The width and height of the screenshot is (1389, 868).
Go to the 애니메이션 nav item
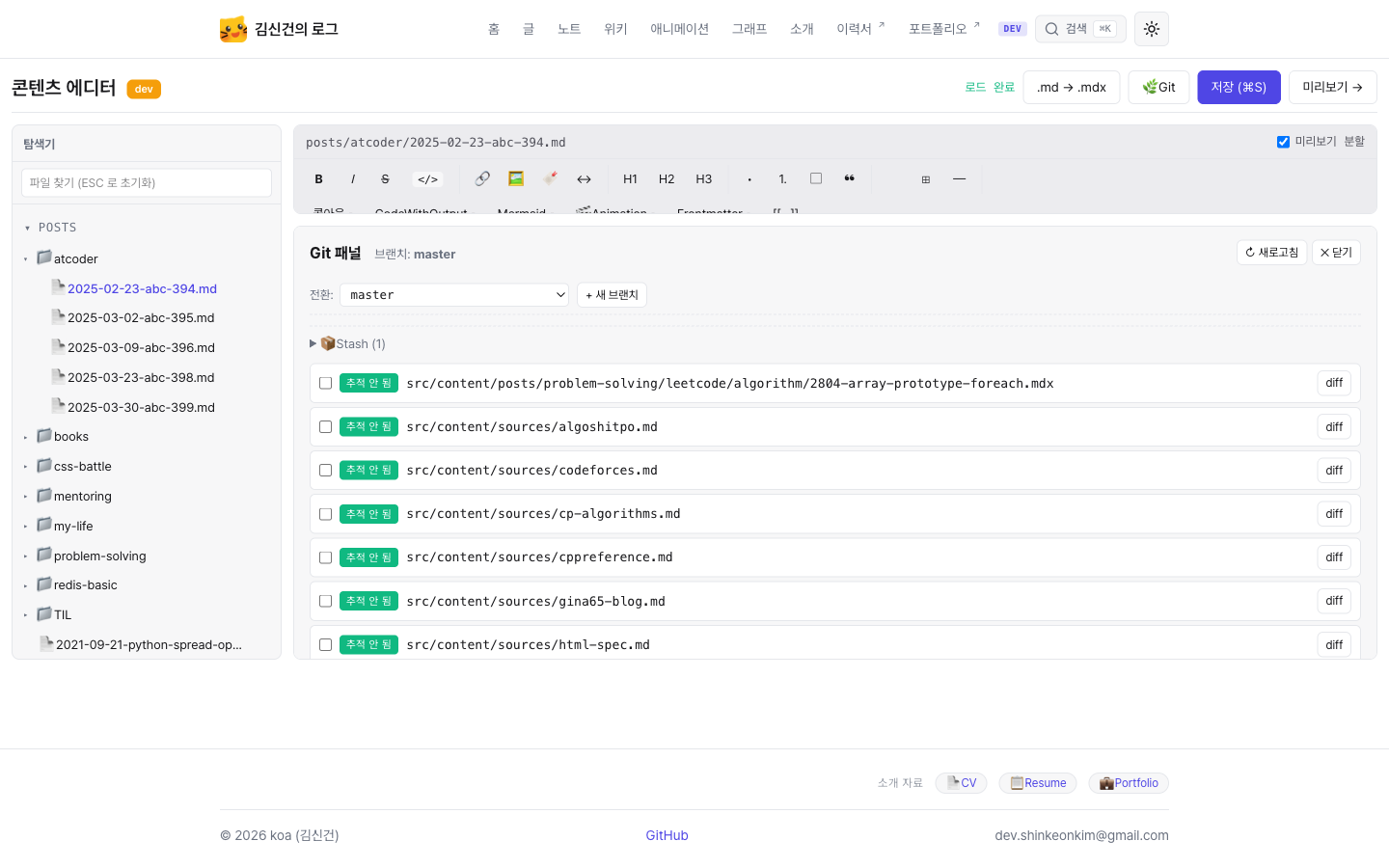679,29
